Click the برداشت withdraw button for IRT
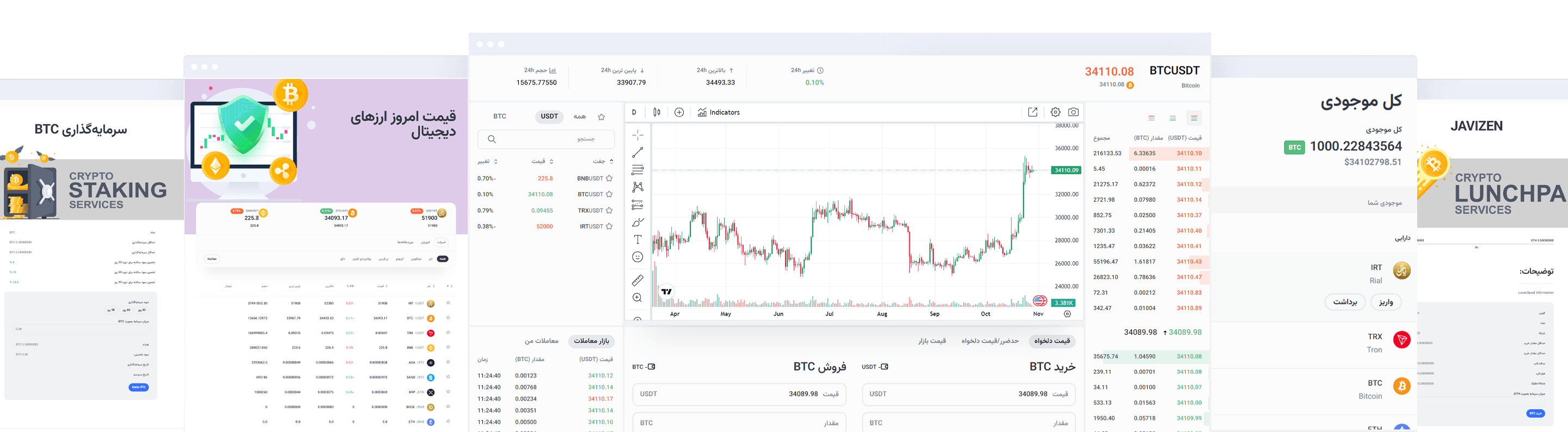The width and height of the screenshot is (1568, 432). click(1345, 302)
